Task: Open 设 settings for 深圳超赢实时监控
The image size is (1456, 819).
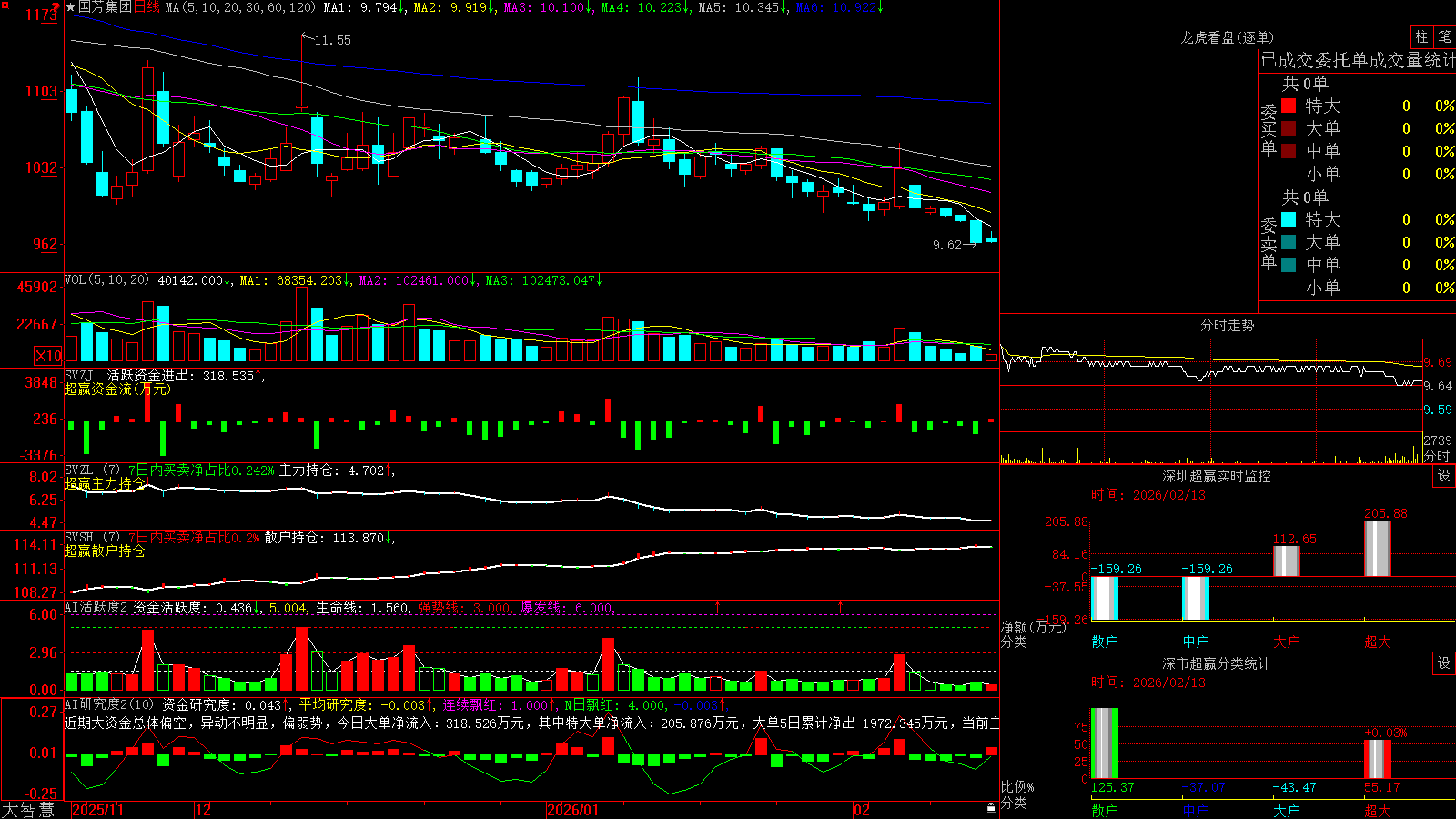Action: pos(1444,476)
